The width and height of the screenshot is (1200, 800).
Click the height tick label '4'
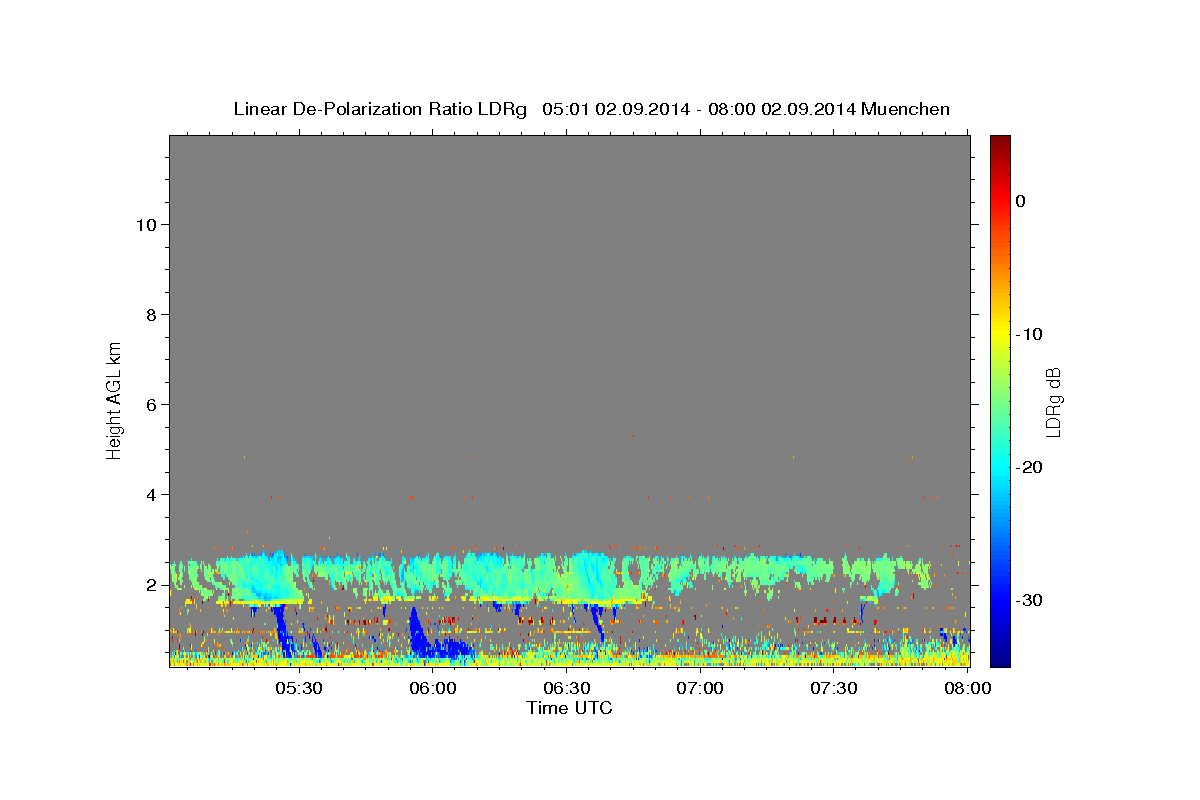tap(152, 495)
